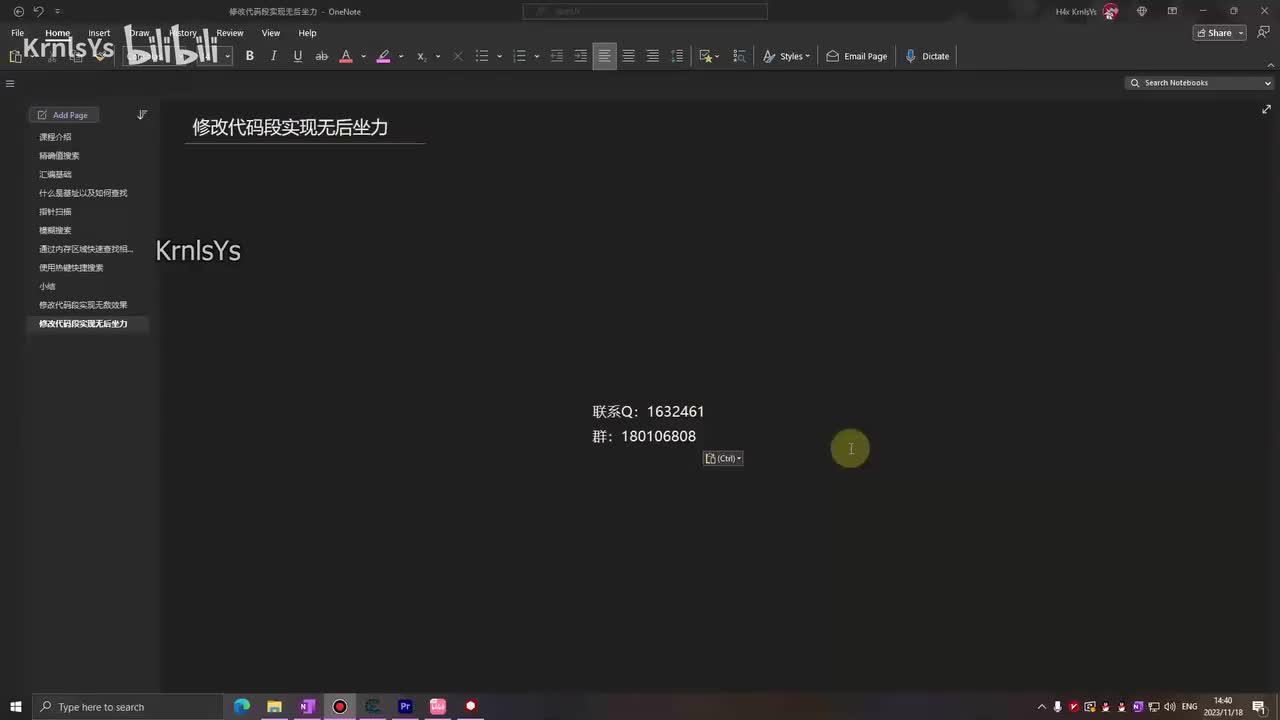Open Paste Options (Ctrl) button
1280x720 pixels.
723,458
